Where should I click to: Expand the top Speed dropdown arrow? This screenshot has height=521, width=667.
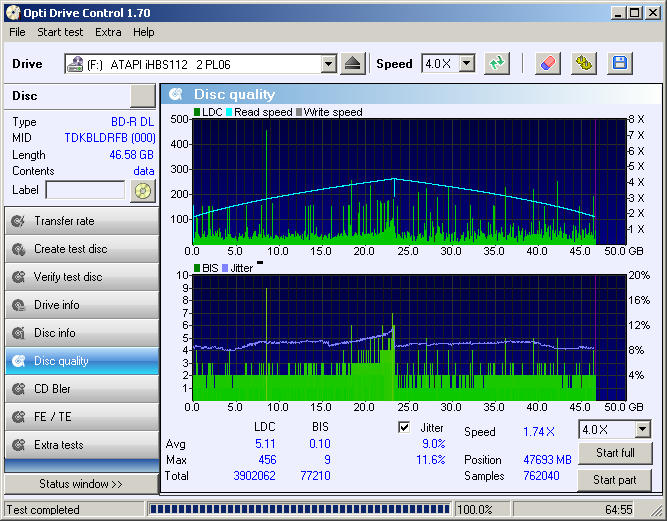pos(467,64)
